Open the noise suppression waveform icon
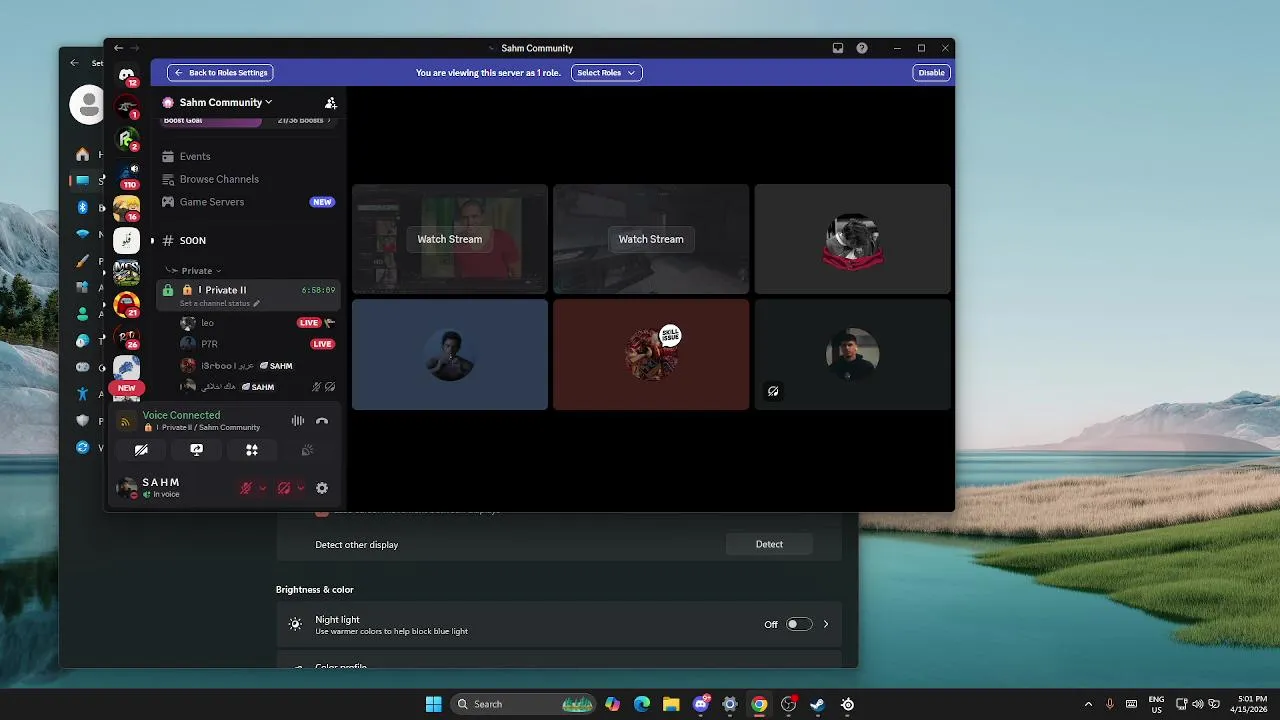The image size is (1280, 720). click(297, 421)
